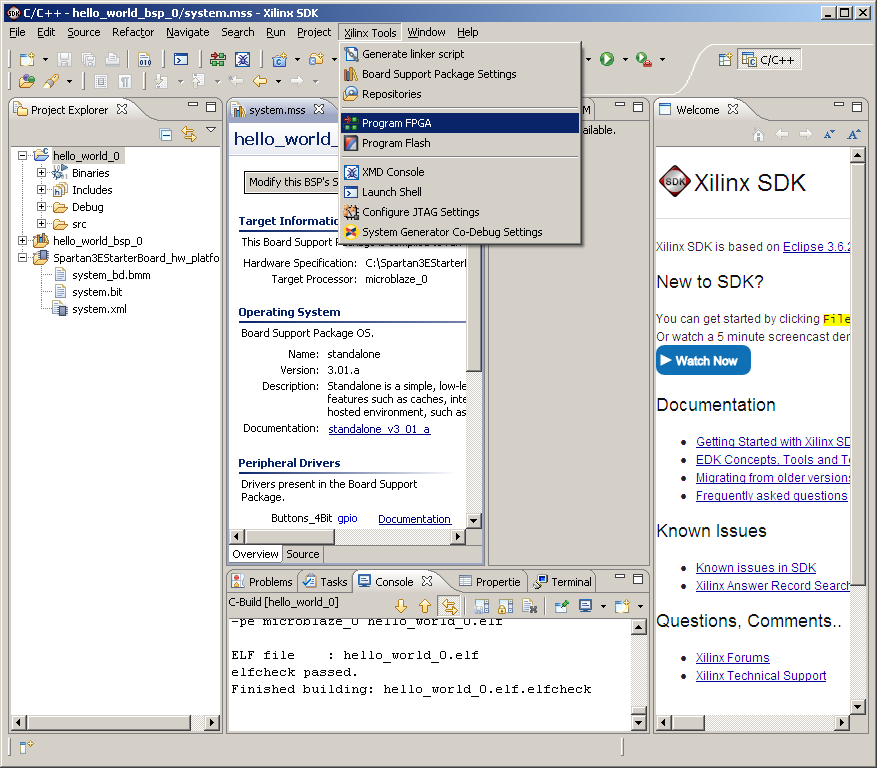Screen dimensions: 877x768
Task: Click the Program FPGA toolbar icon
Action: pyautogui.click(x=218, y=59)
